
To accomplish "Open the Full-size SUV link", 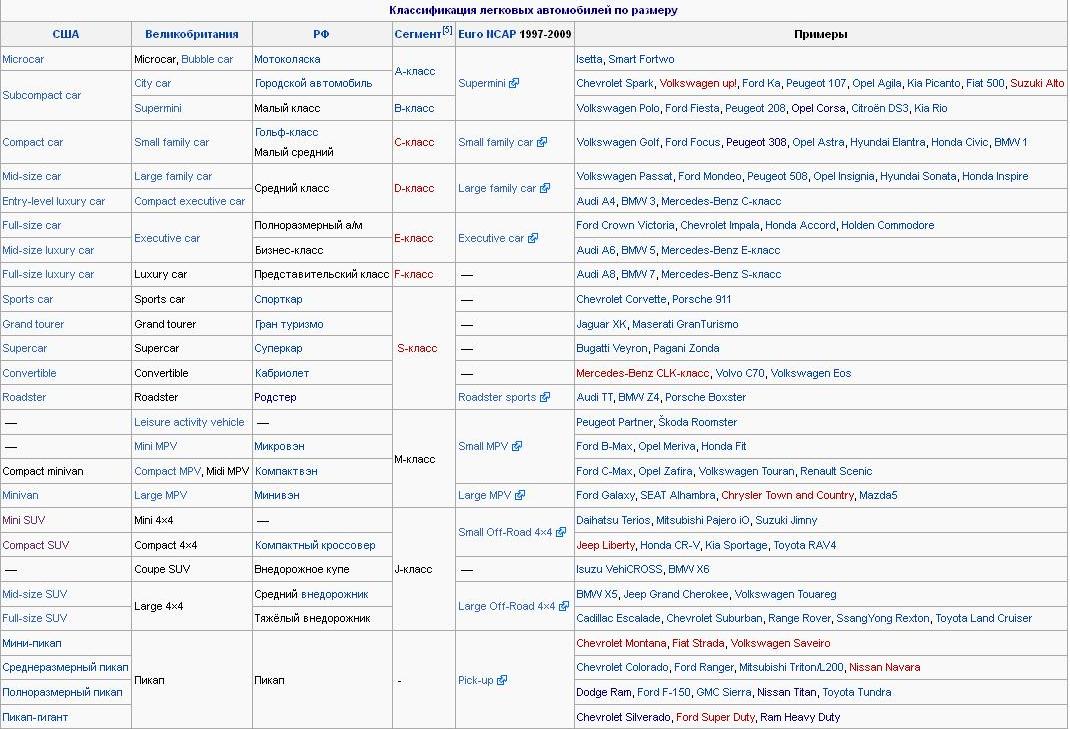I will (35, 618).
